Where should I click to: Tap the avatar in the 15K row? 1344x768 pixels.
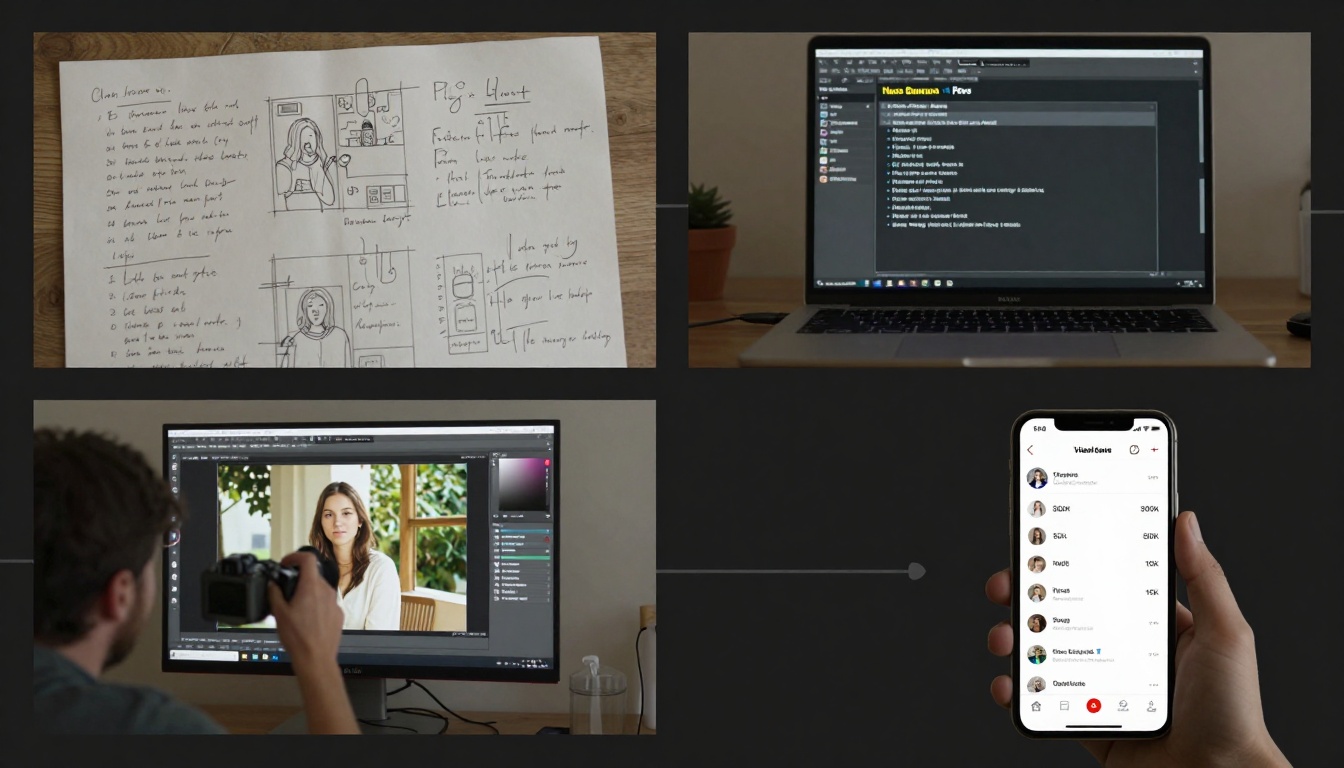tap(1037, 593)
